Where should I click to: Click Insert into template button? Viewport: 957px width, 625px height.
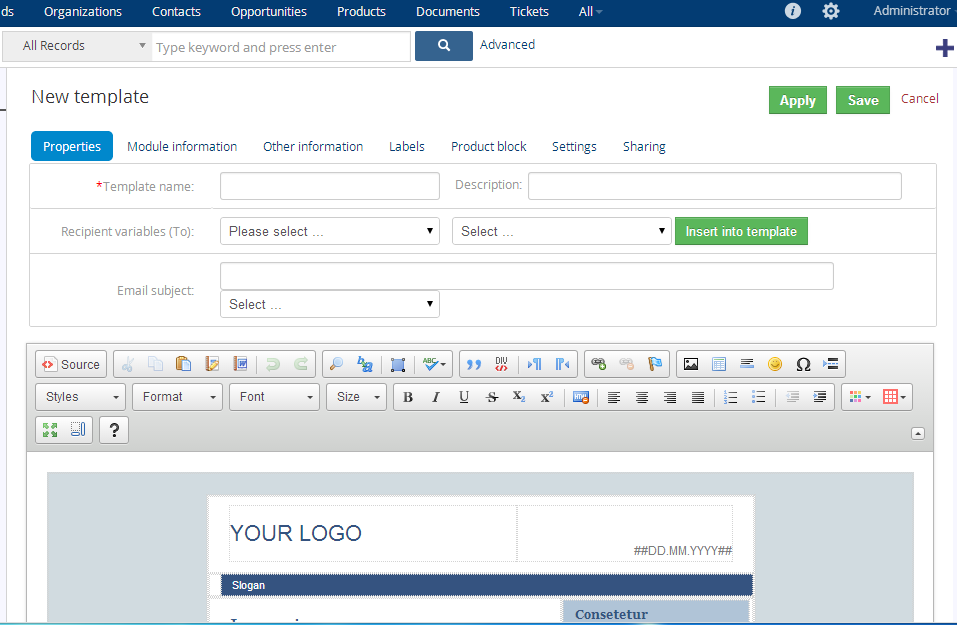pos(741,231)
